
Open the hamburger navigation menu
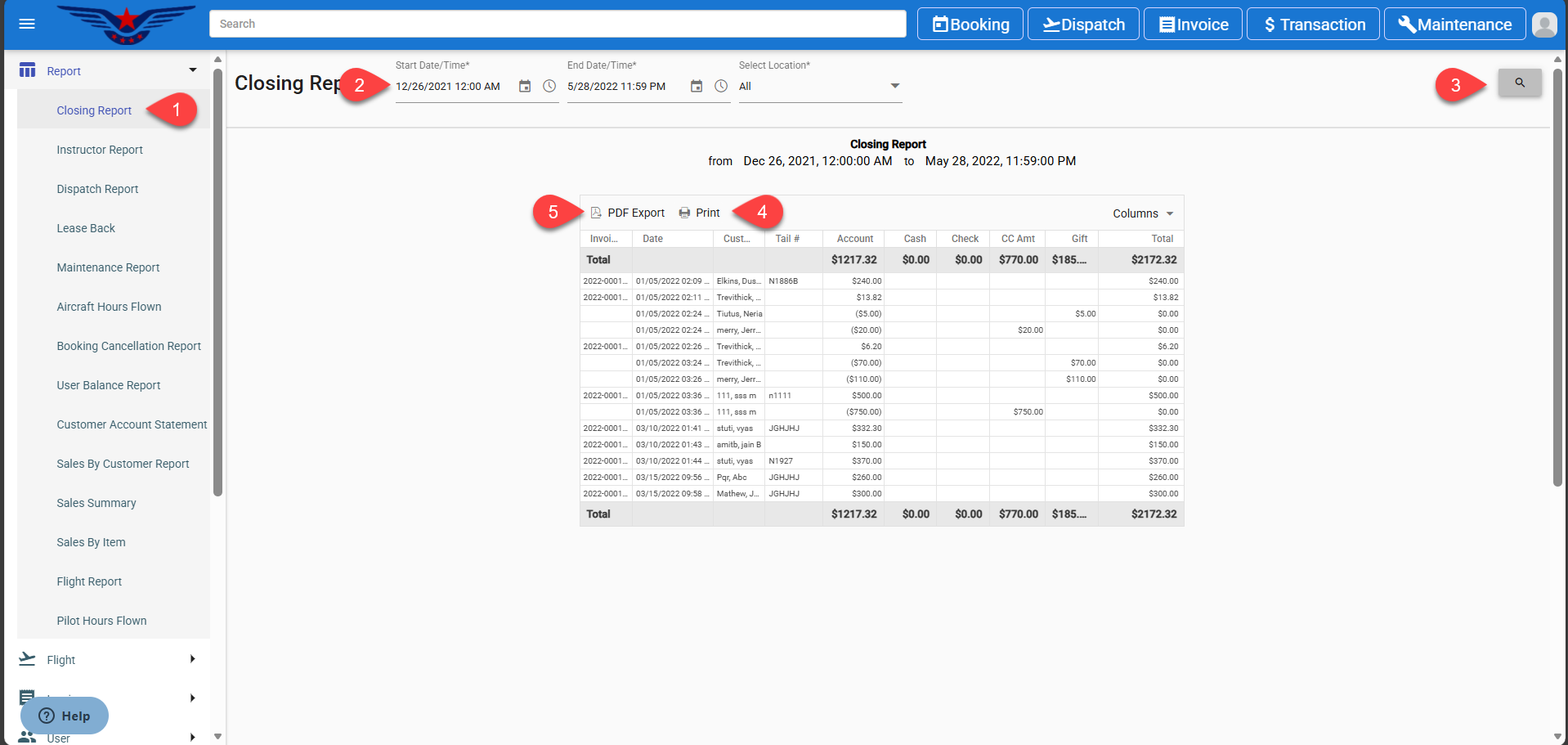click(x=27, y=24)
